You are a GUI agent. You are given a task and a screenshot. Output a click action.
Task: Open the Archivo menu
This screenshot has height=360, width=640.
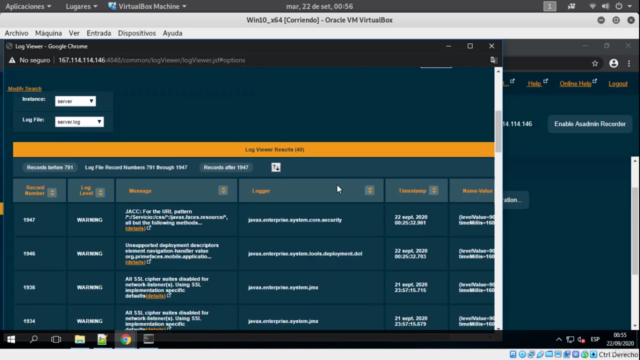click(x=16, y=33)
